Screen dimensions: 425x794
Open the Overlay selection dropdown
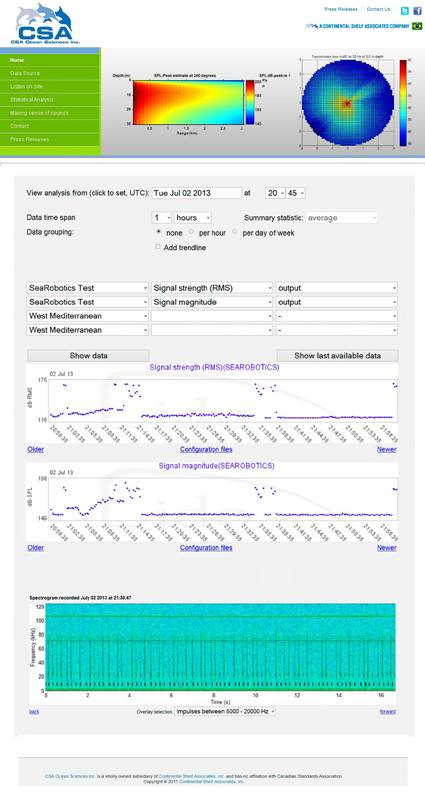click(225, 711)
